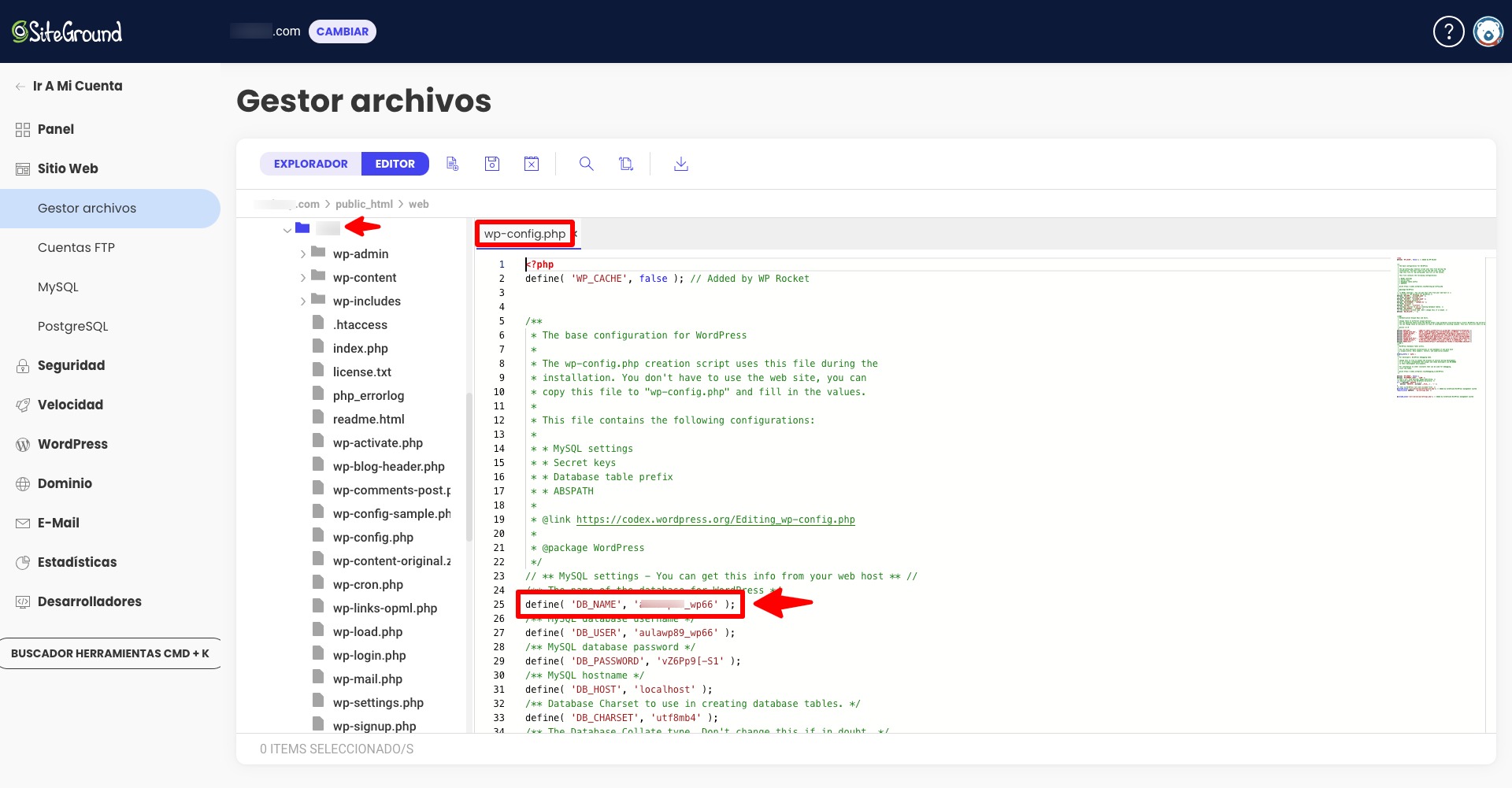Screen dimensions: 1512x788
Task: Open the codex.wordpress.org link in code
Action: [715, 520]
